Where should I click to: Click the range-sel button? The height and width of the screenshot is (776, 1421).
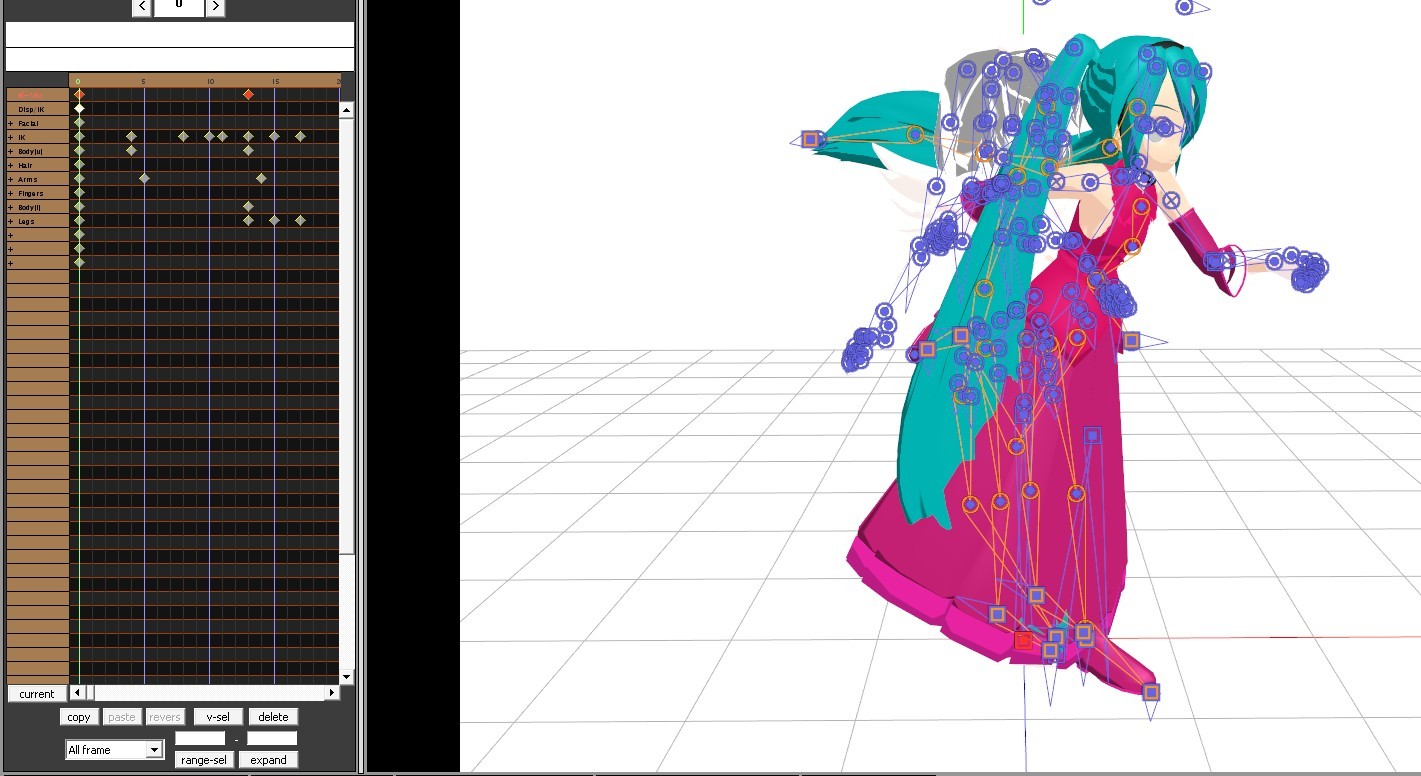(204, 760)
